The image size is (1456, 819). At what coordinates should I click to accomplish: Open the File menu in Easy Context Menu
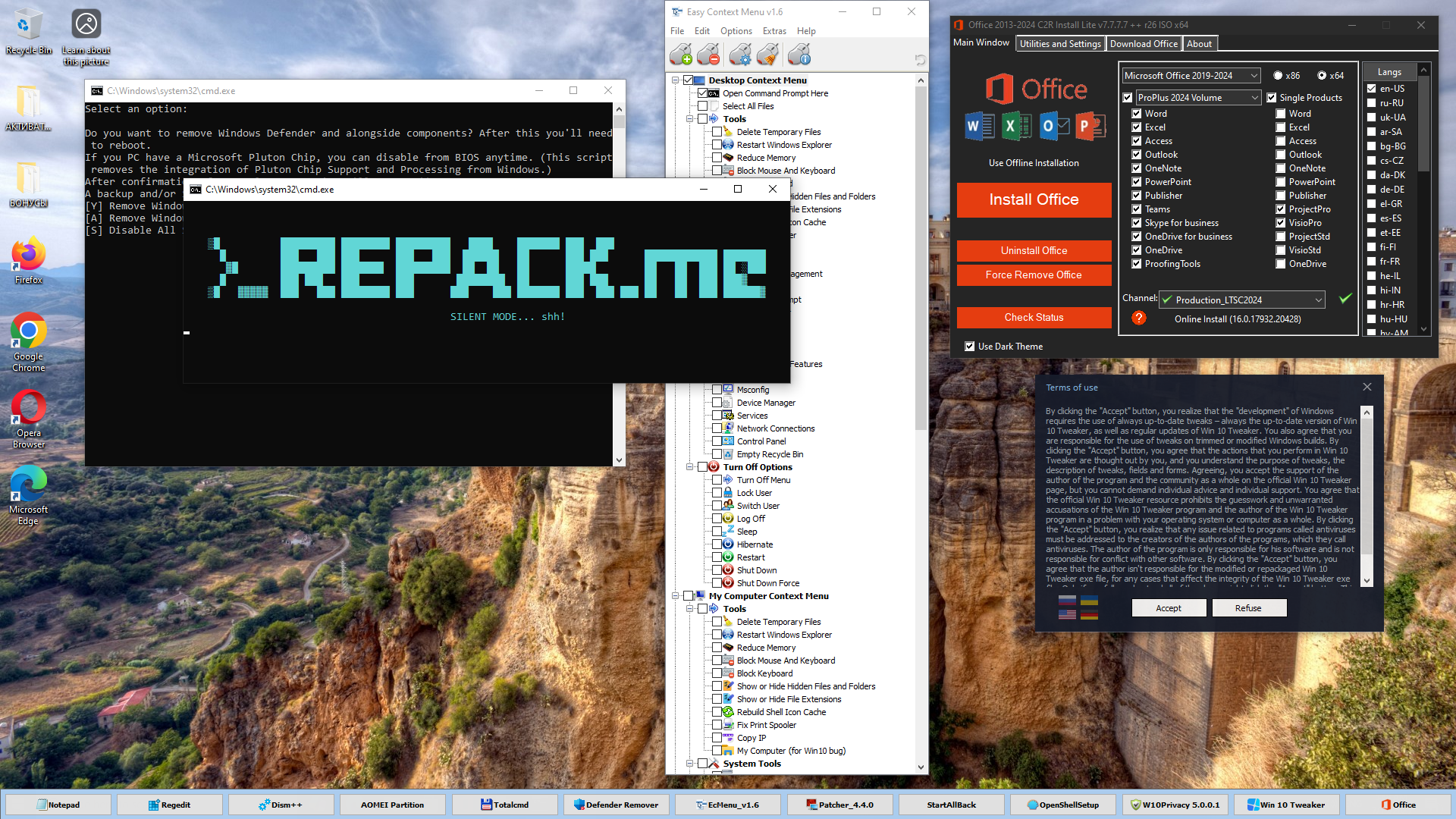click(676, 31)
